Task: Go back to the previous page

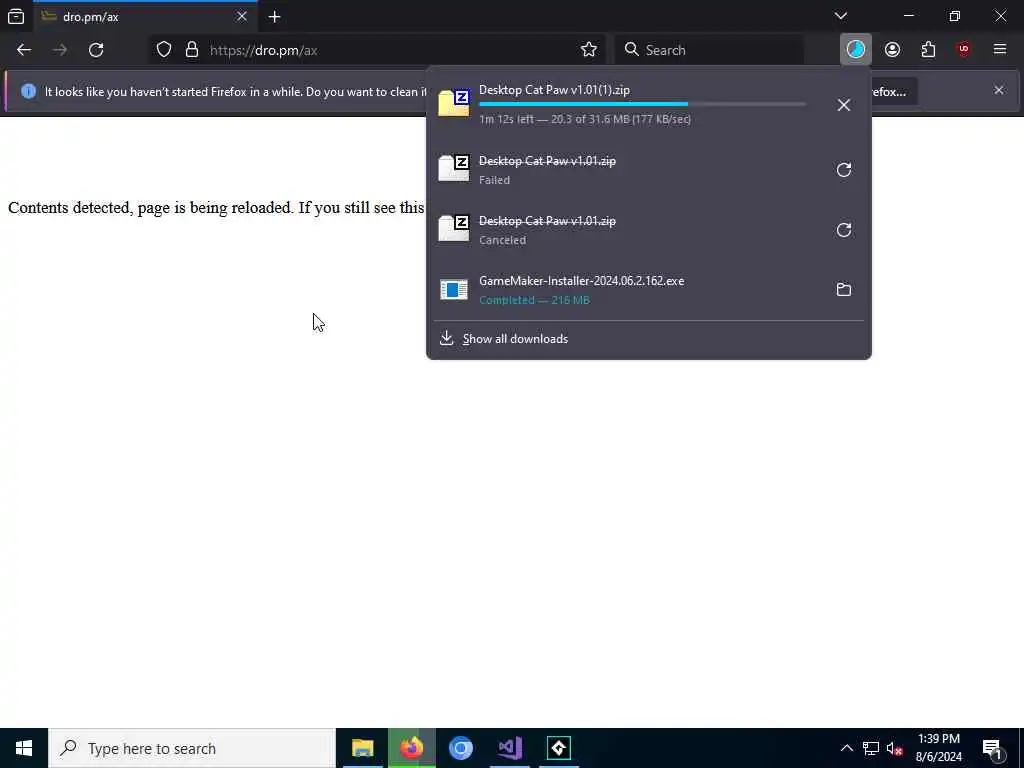Action: (24, 50)
